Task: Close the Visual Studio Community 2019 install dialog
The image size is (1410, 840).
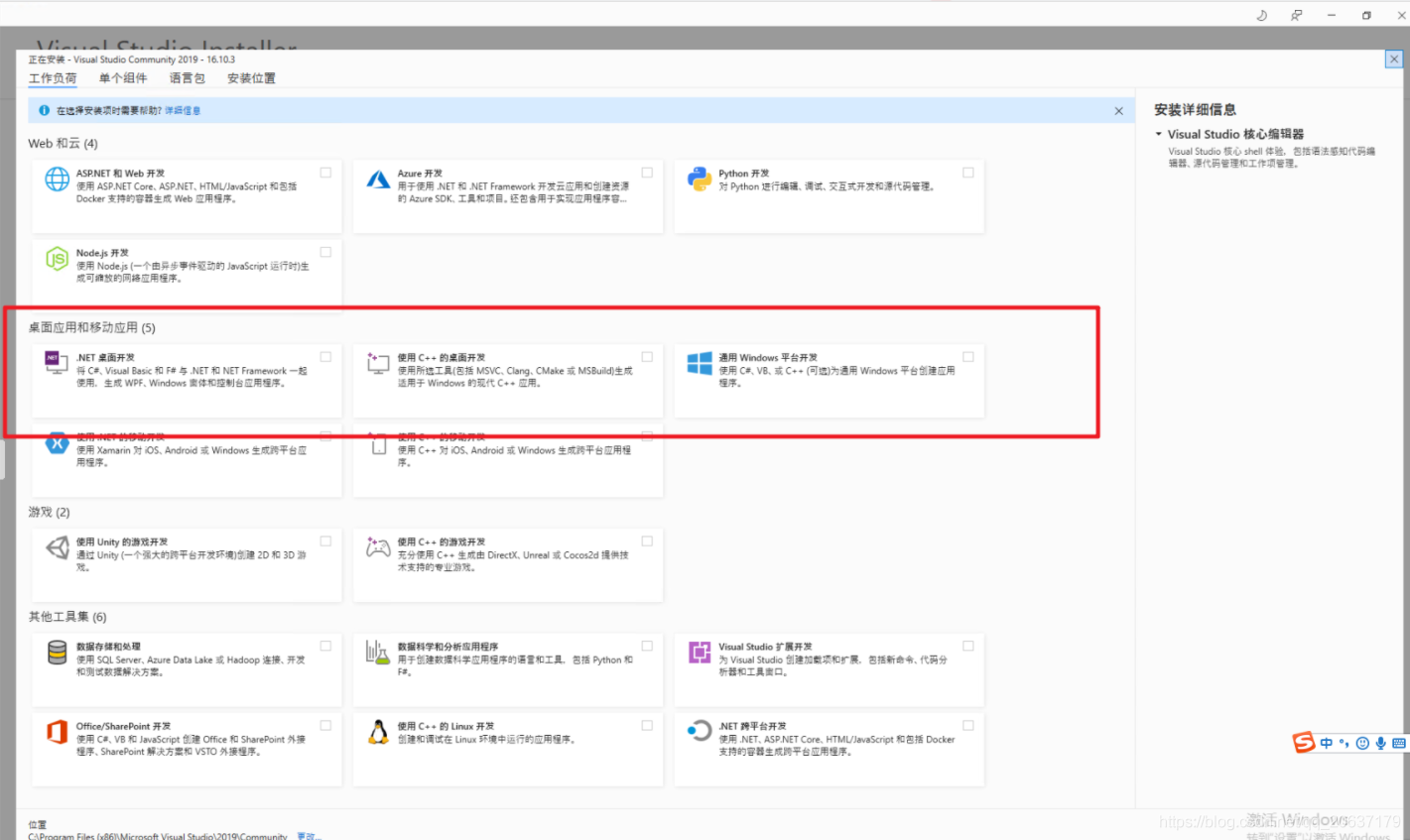Action: tap(1393, 60)
